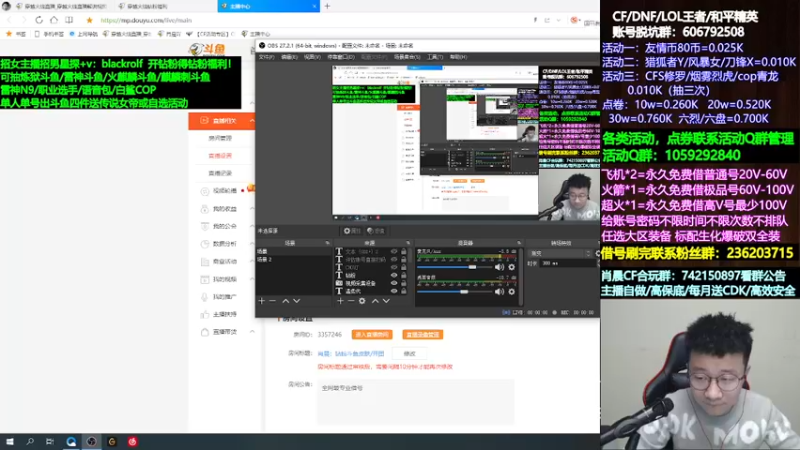Open the browser icon on the taskbar

point(71,442)
